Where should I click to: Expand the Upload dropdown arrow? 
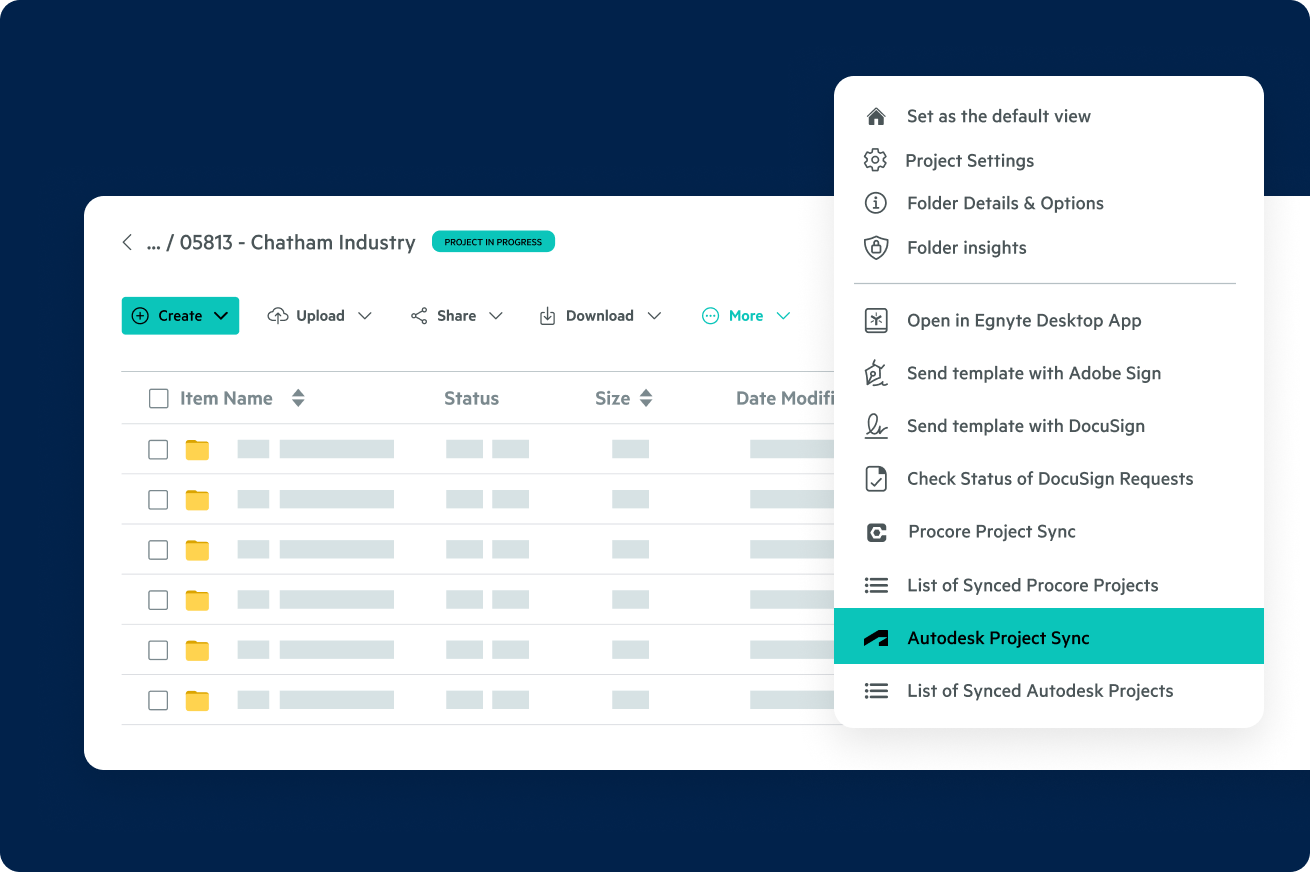tap(366, 315)
